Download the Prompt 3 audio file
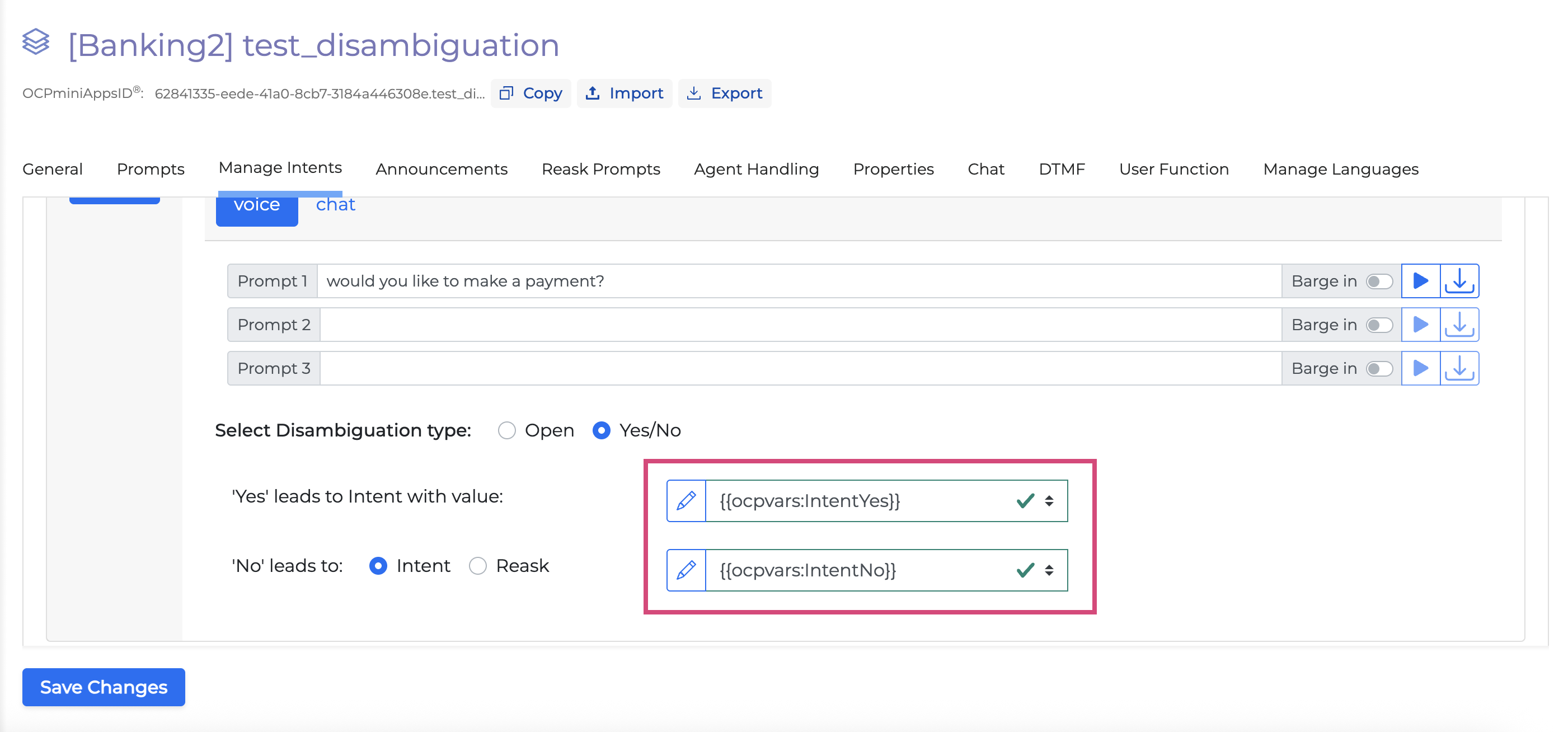Image resolution: width=1568 pixels, height=732 pixels. [1459, 369]
